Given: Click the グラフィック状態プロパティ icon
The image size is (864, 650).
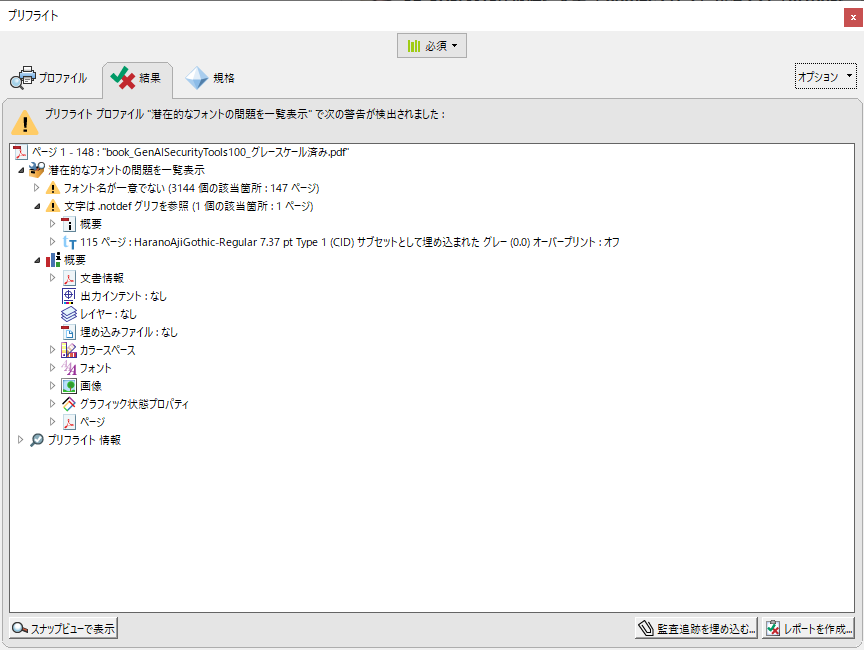Looking at the screenshot, I should pos(69,404).
